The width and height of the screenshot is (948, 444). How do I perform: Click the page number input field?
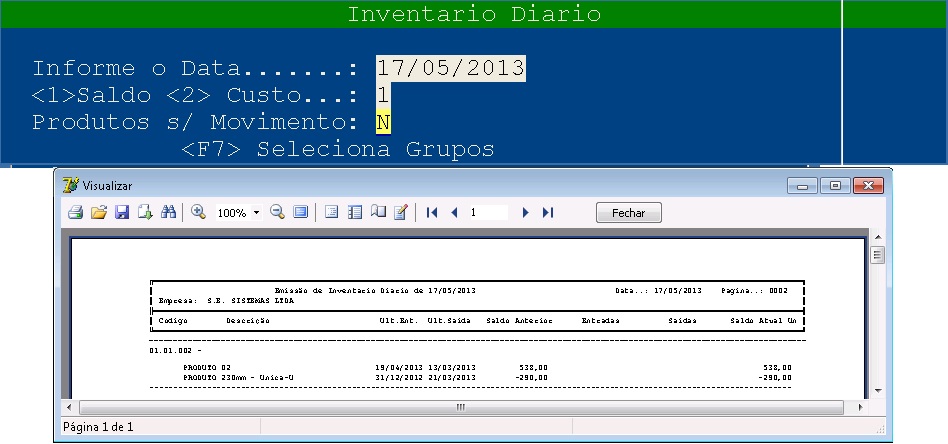[488, 213]
